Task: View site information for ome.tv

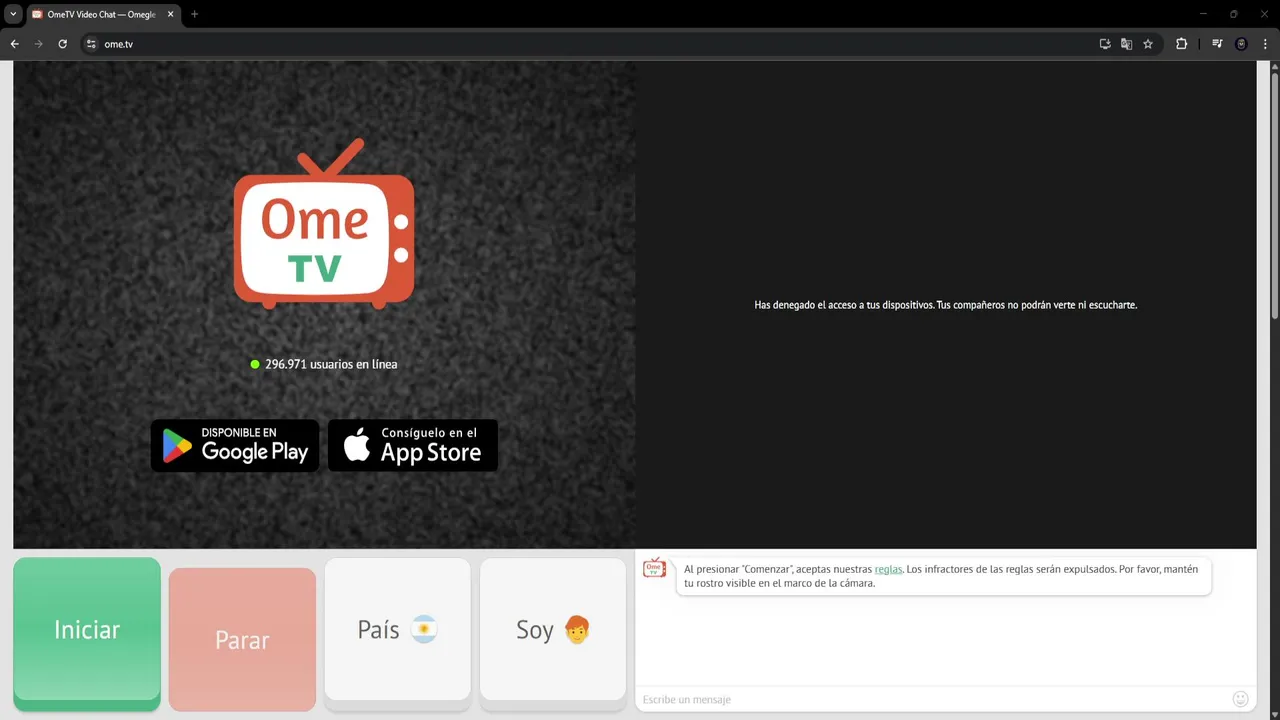Action: coord(91,44)
